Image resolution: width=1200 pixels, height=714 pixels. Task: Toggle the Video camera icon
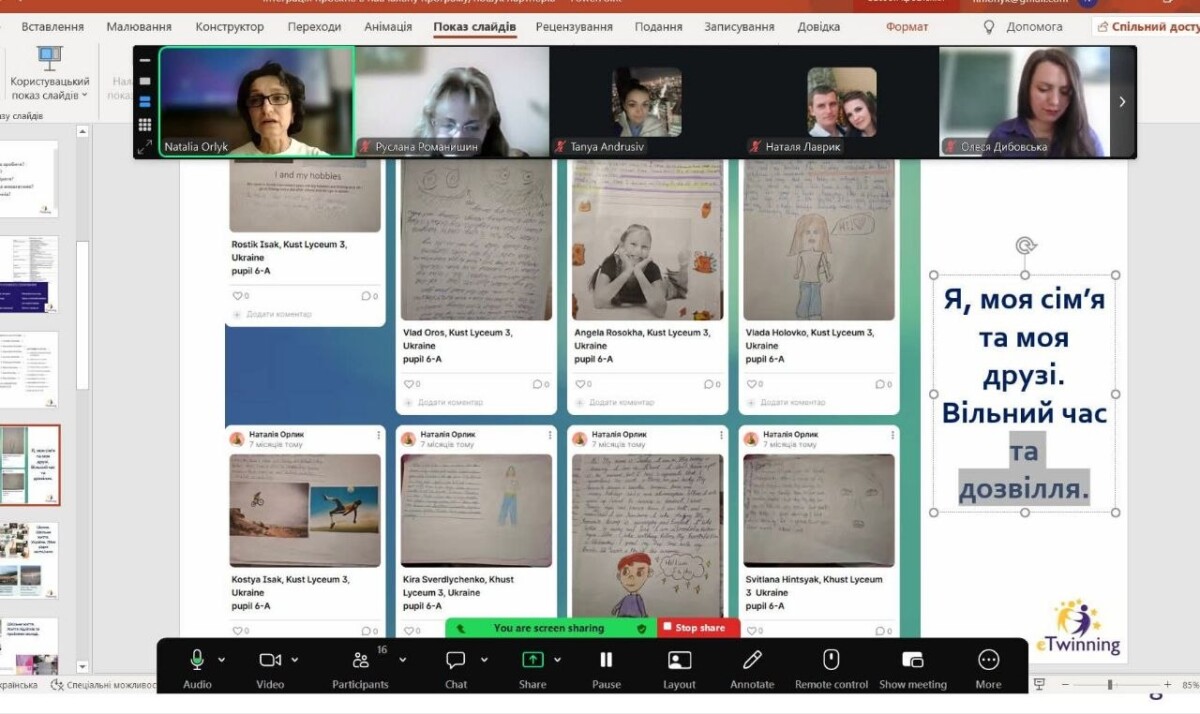(270, 660)
